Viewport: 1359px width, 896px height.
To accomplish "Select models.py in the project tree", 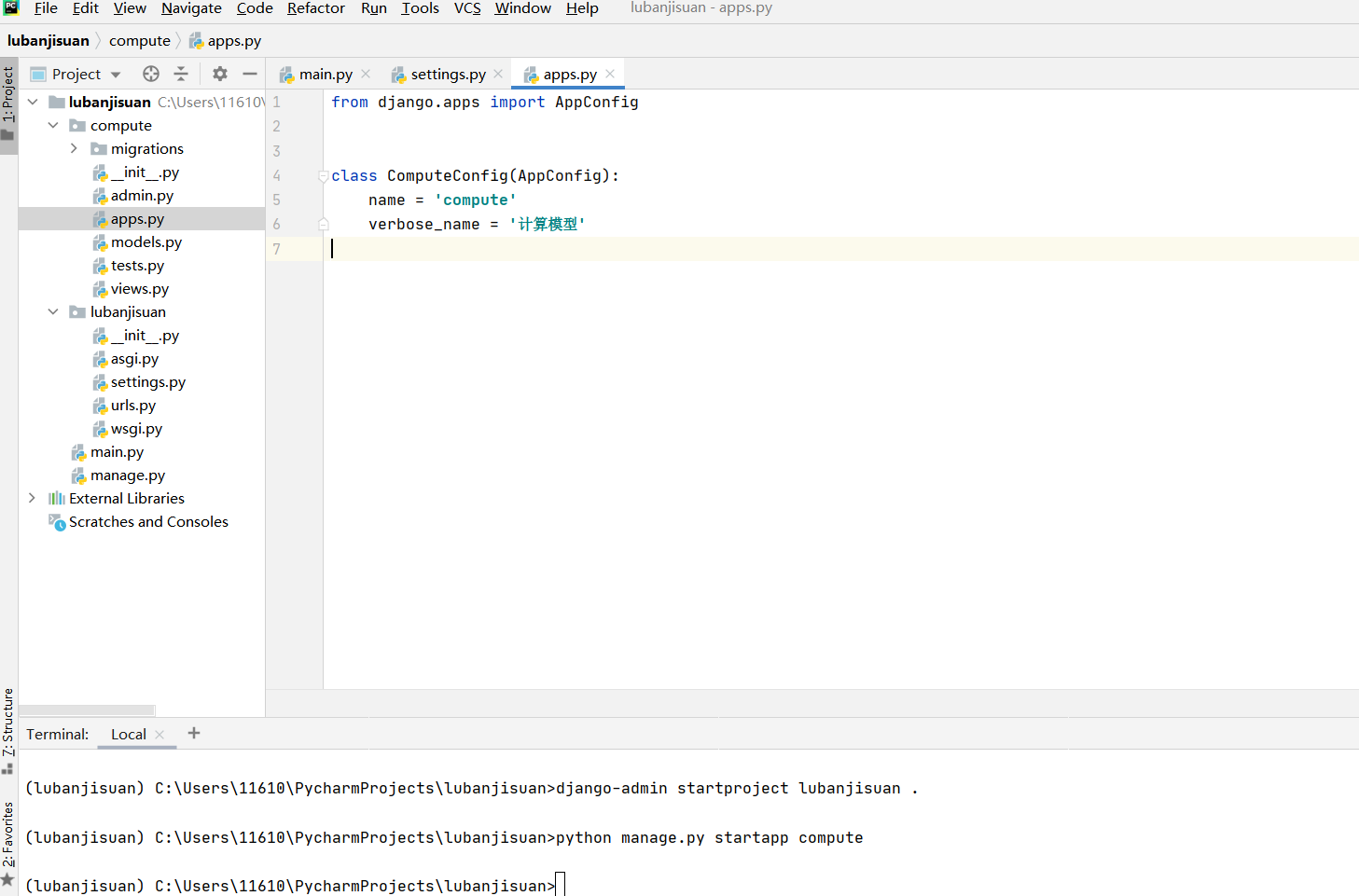I will pos(146,242).
